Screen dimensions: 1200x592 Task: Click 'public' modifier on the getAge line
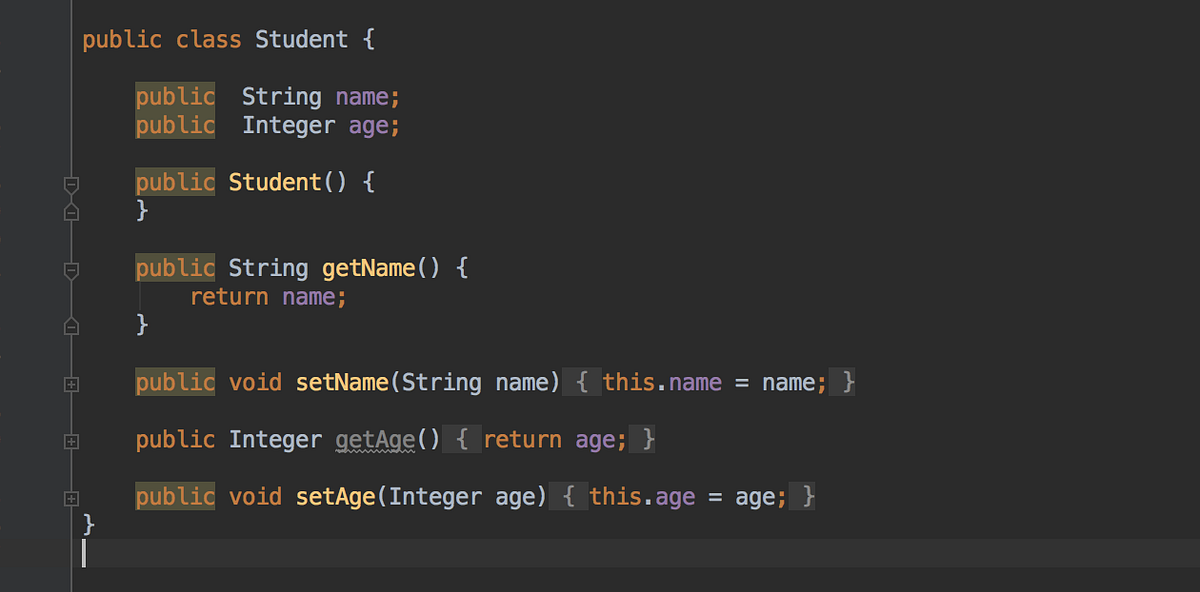pos(176,439)
